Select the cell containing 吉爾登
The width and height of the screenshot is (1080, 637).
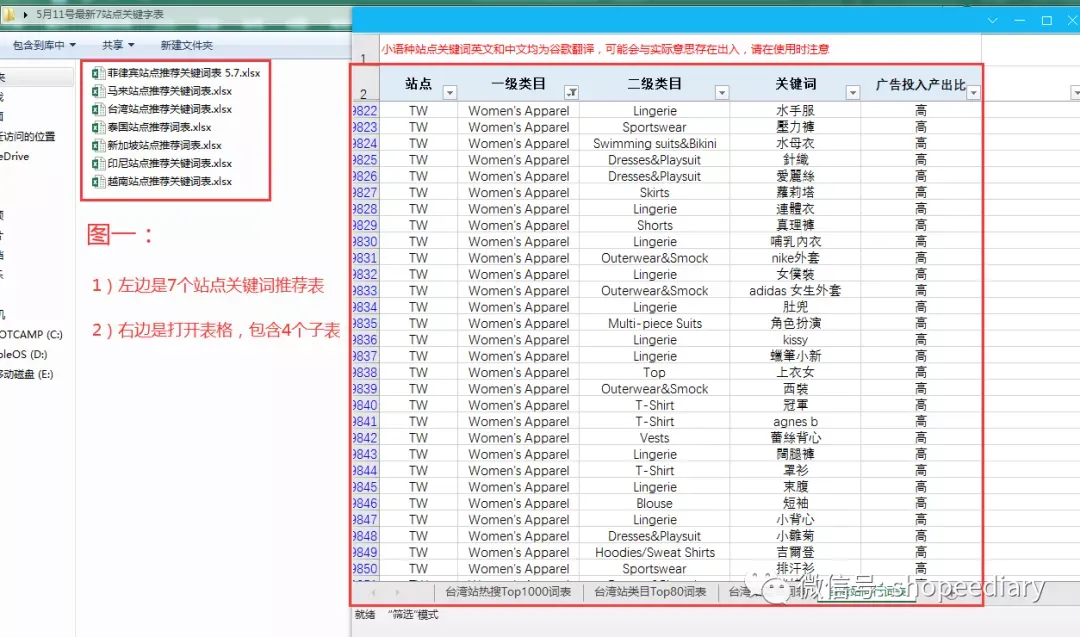[795, 552]
